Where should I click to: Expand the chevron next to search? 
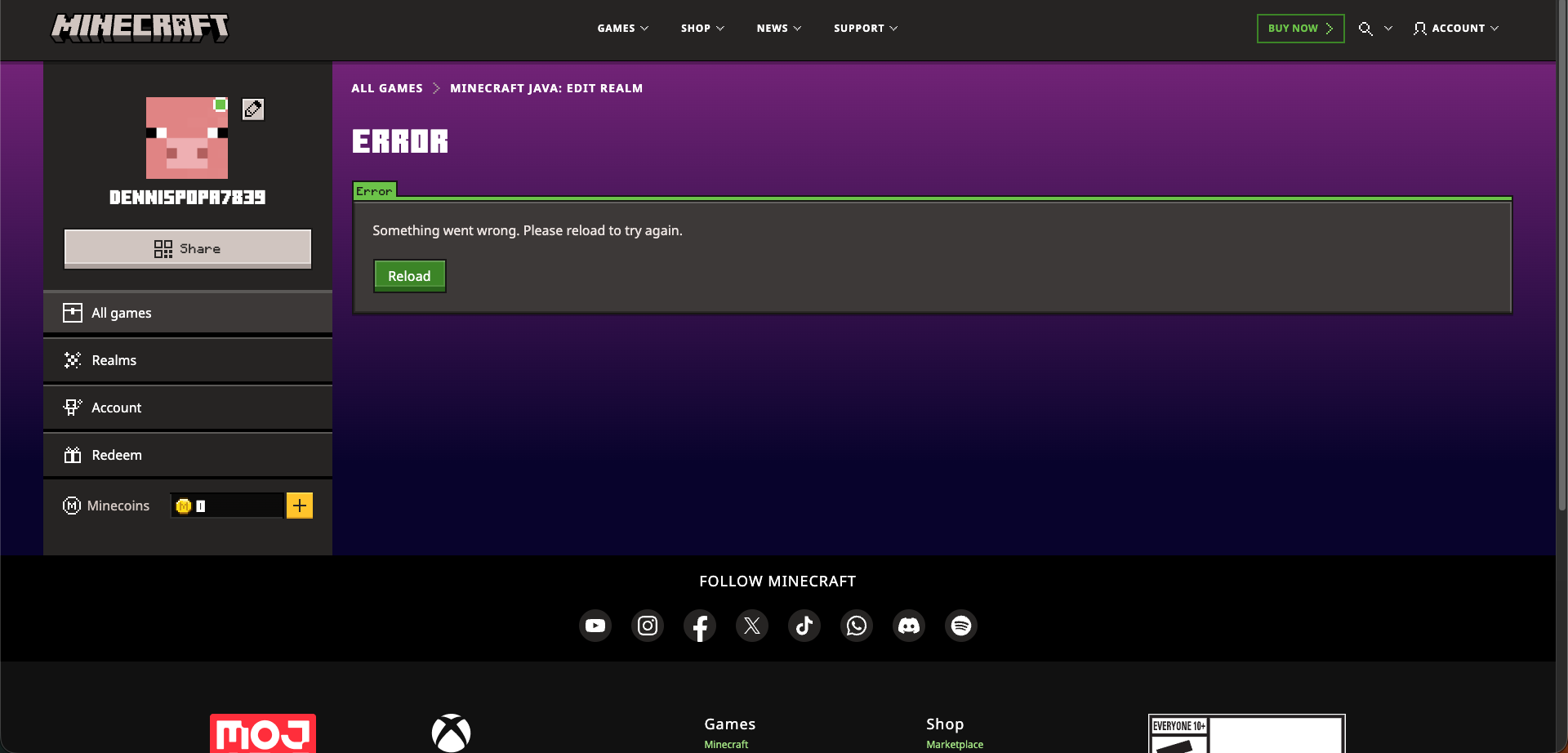pos(1388,29)
